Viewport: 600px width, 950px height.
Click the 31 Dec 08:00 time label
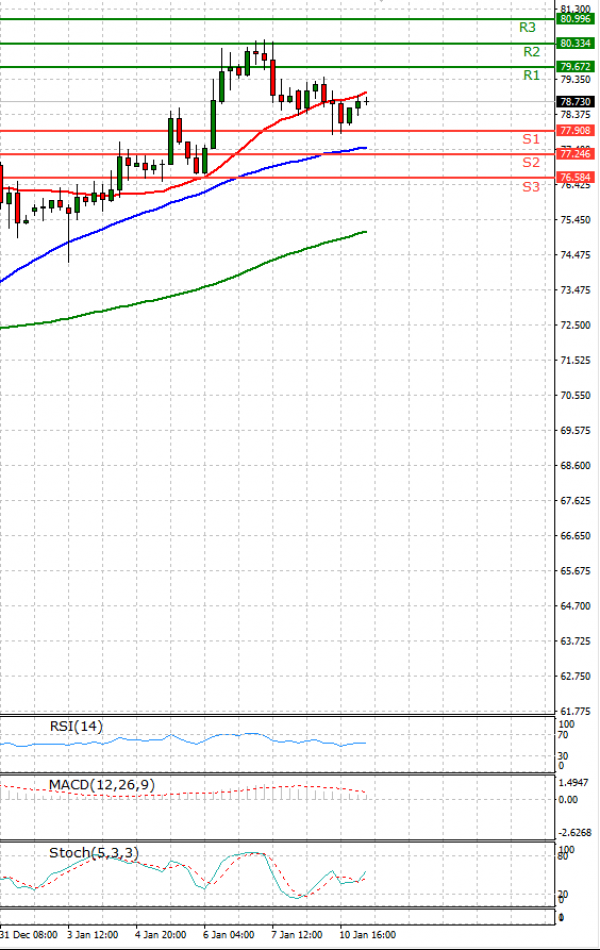(x=28, y=935)
